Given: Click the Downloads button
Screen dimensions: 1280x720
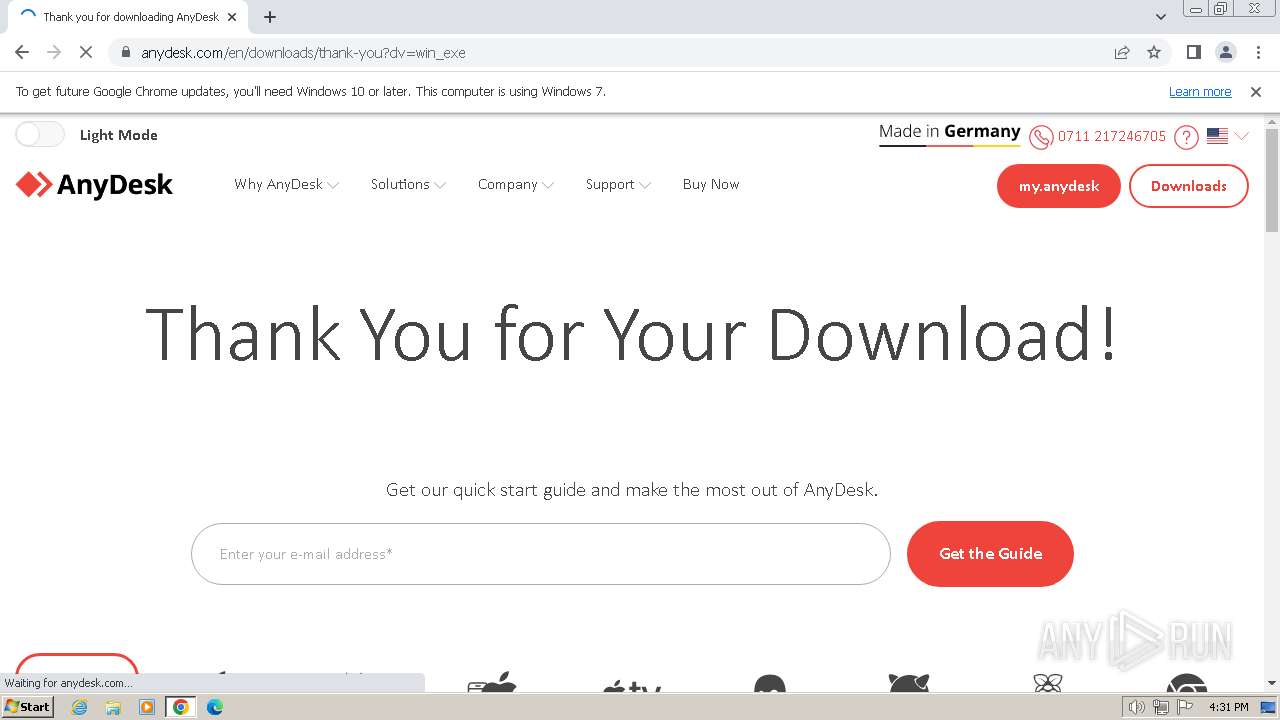Looking at the screenshot, I should click(x=1189, y=186).
